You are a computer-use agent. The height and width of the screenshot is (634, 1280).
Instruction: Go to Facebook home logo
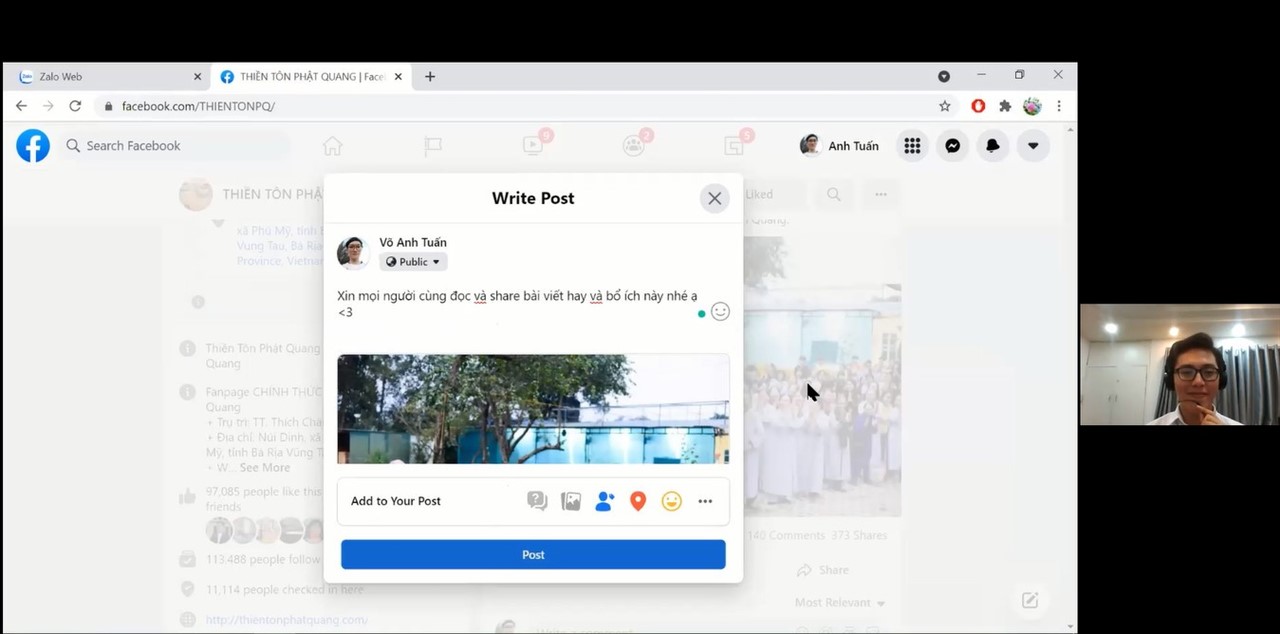coord(33,146)
